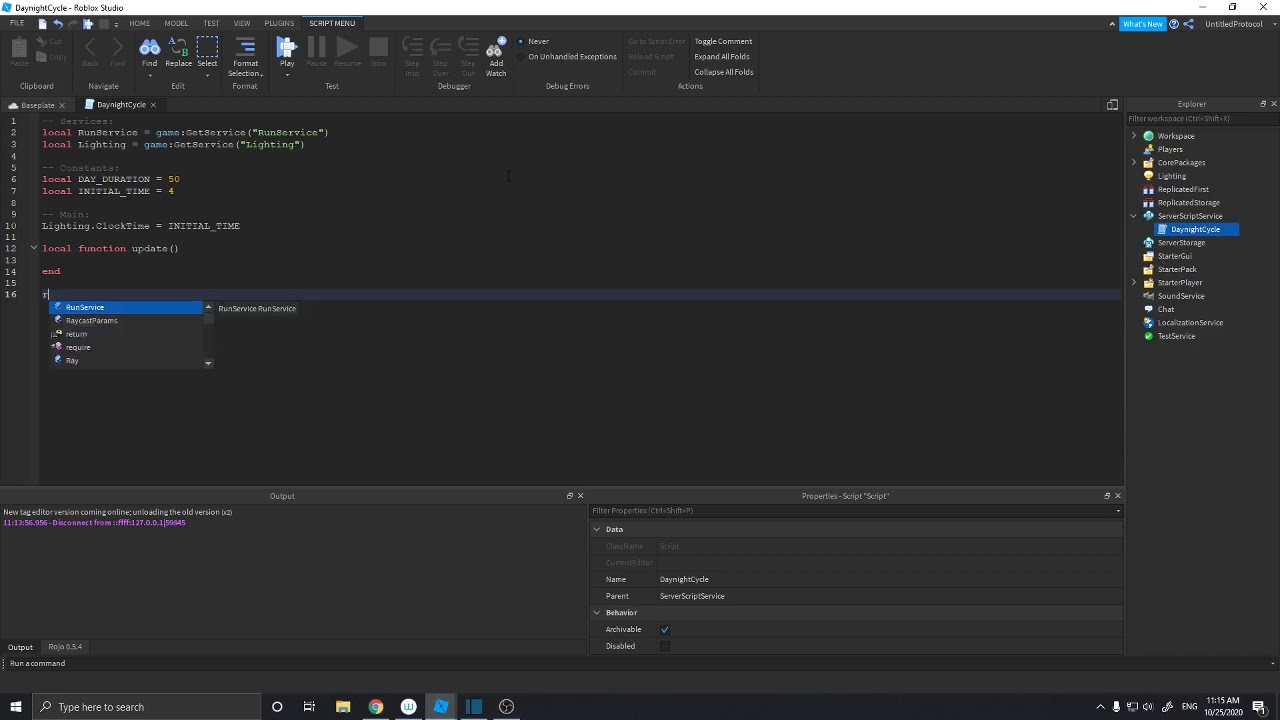Switch to the MODEL ribbon tab
This screenshot has height=720, width=1280.
176,23
